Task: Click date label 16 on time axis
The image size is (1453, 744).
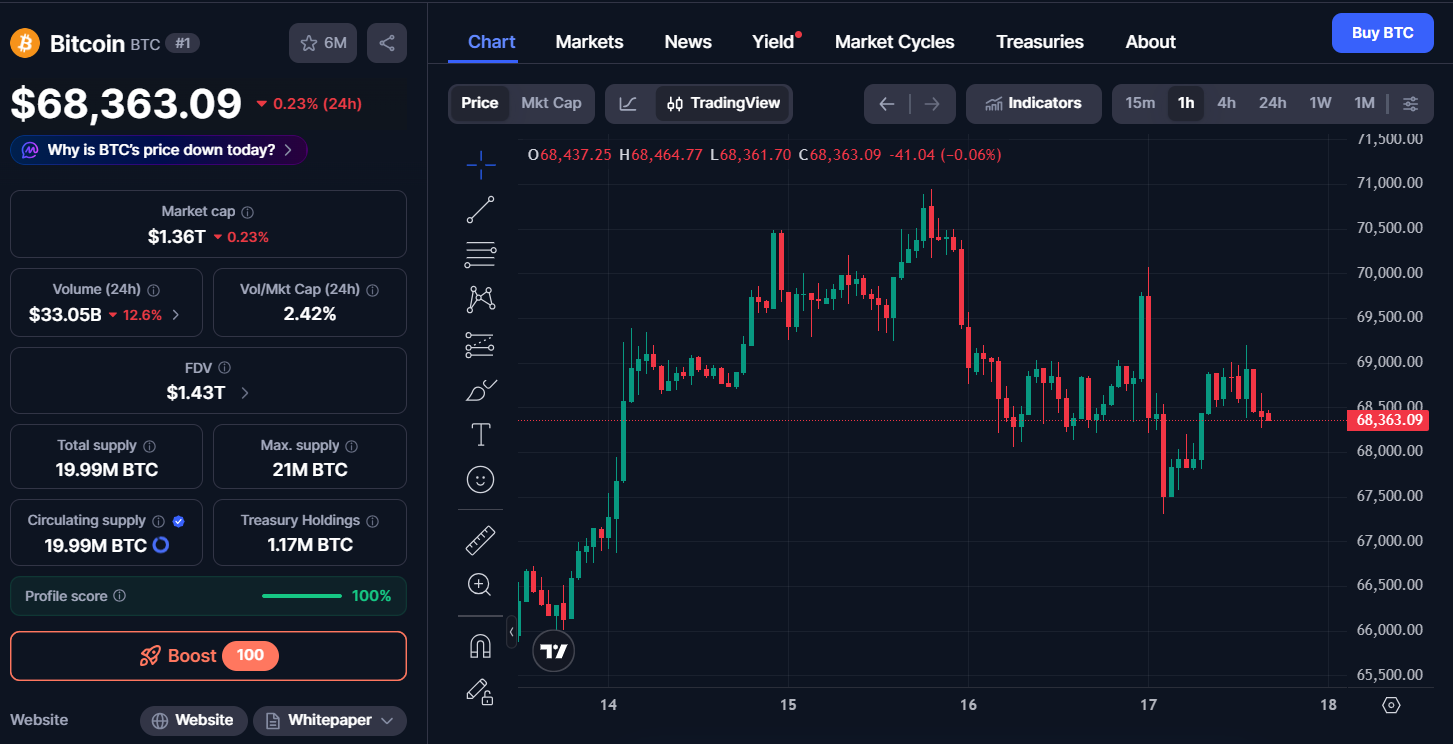Action: (x=968, y=705)
